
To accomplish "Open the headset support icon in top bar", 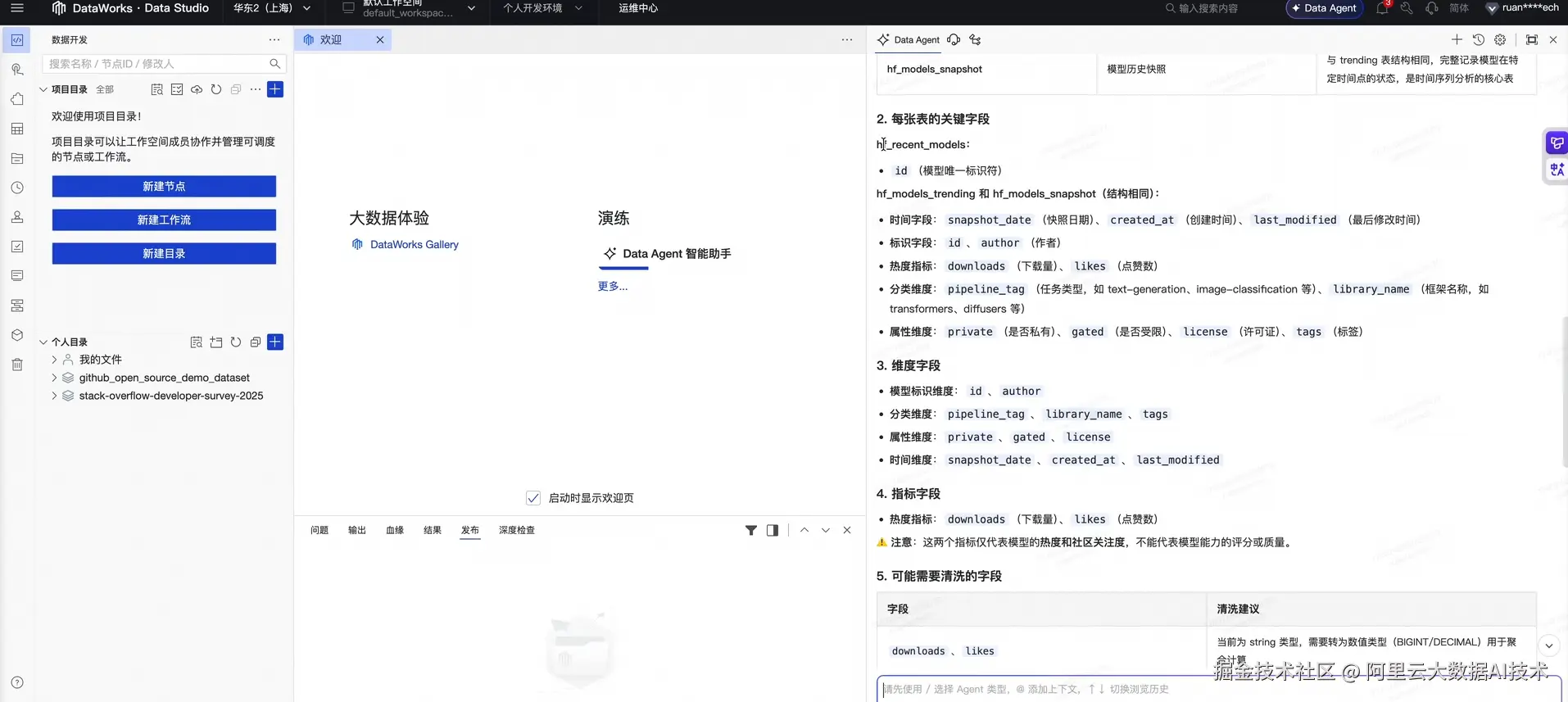I will [1431, 8].
